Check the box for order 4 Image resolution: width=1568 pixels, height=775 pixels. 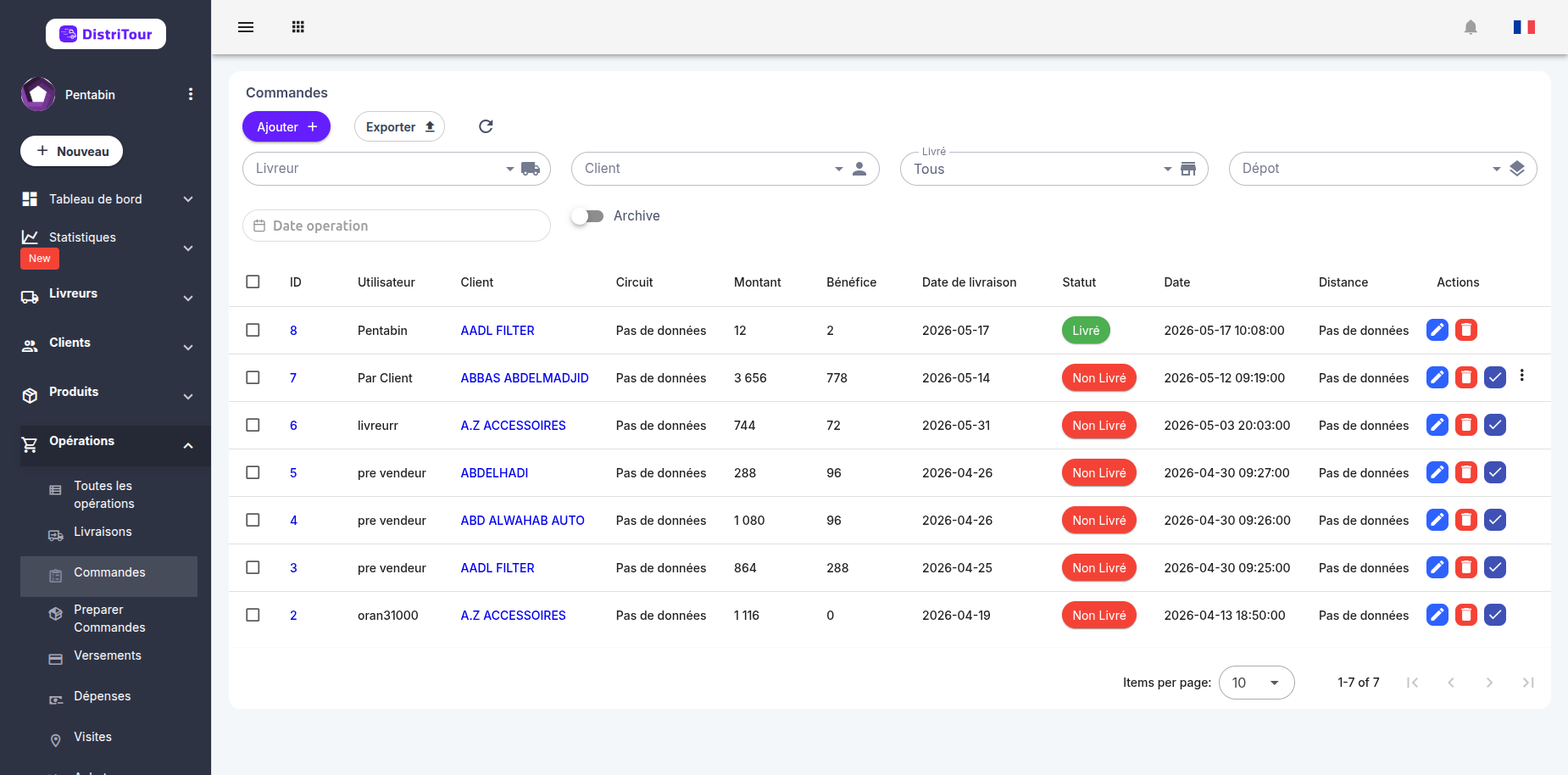253,520
